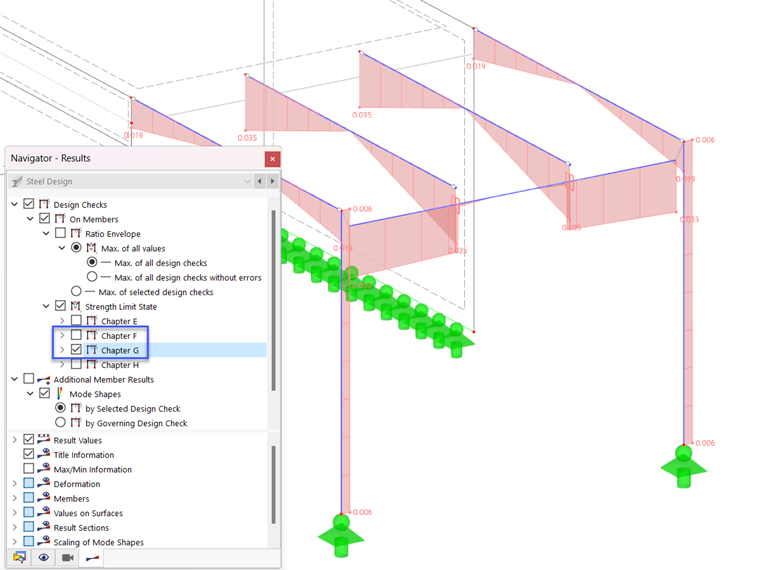760x570 pixels.
Task: Check the Chapter F checkbox
Action: [76, 335]
